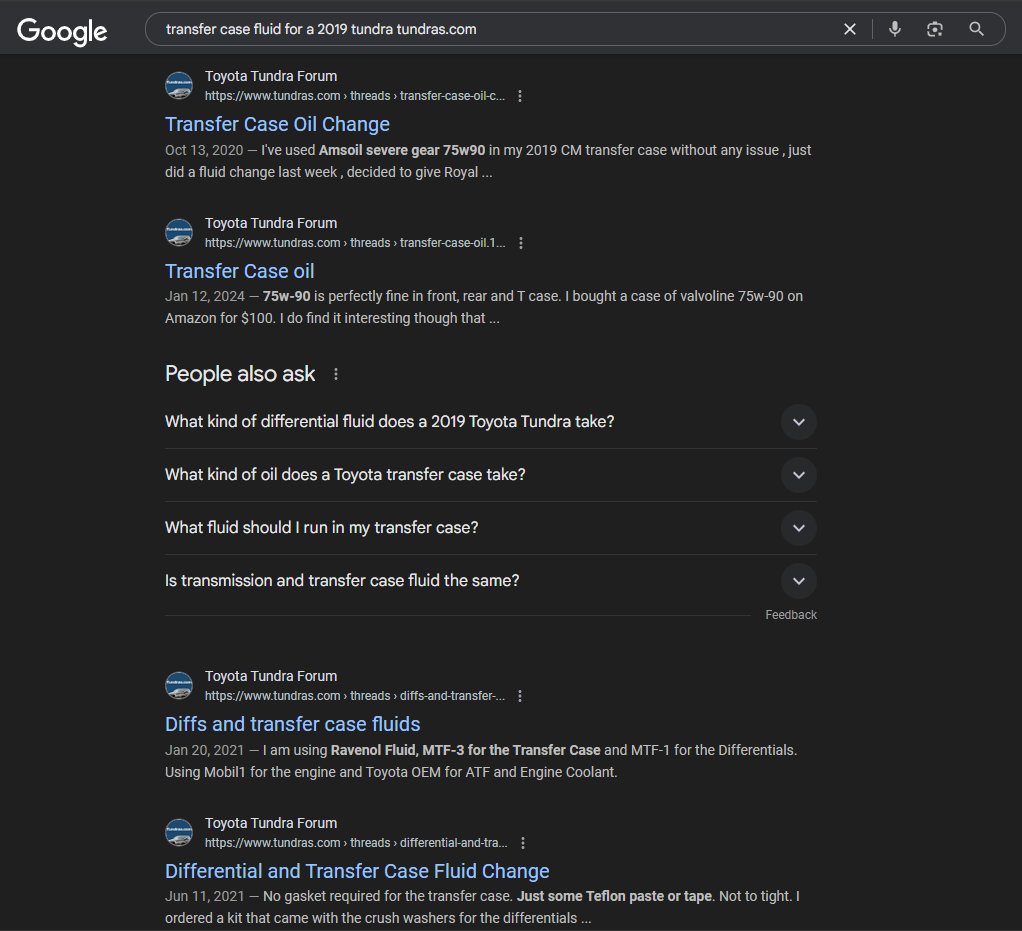Viewport: 1022px width, 931px height.
Task: Click 'People also ask' heading
Action: coord(240,374)
